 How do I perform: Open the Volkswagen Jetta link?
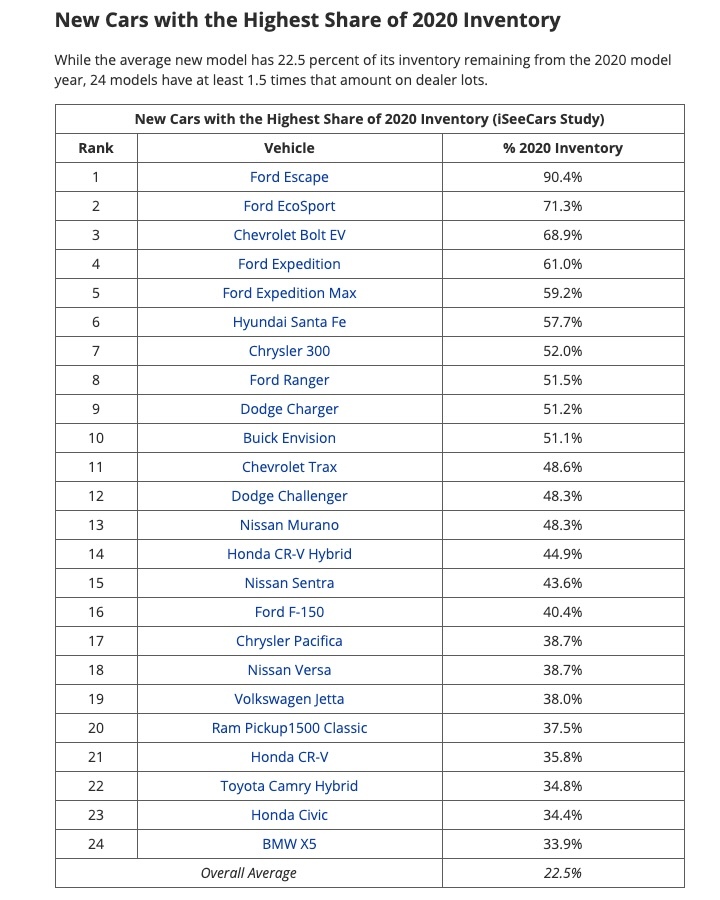pos(289,699)
